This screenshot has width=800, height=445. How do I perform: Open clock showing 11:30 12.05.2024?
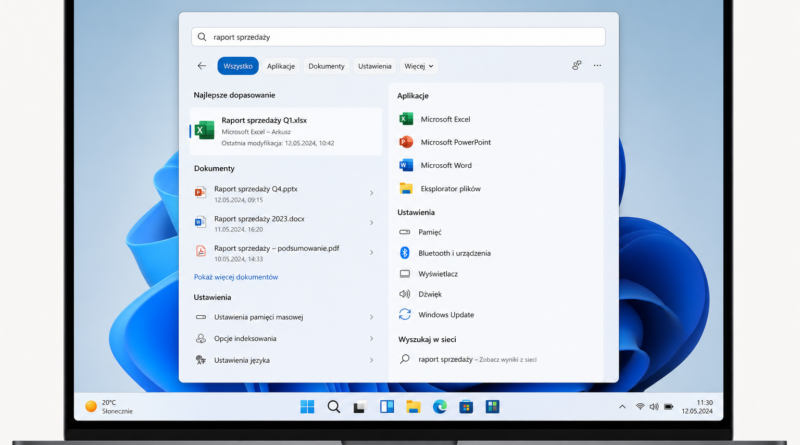(x=697, y=407)
